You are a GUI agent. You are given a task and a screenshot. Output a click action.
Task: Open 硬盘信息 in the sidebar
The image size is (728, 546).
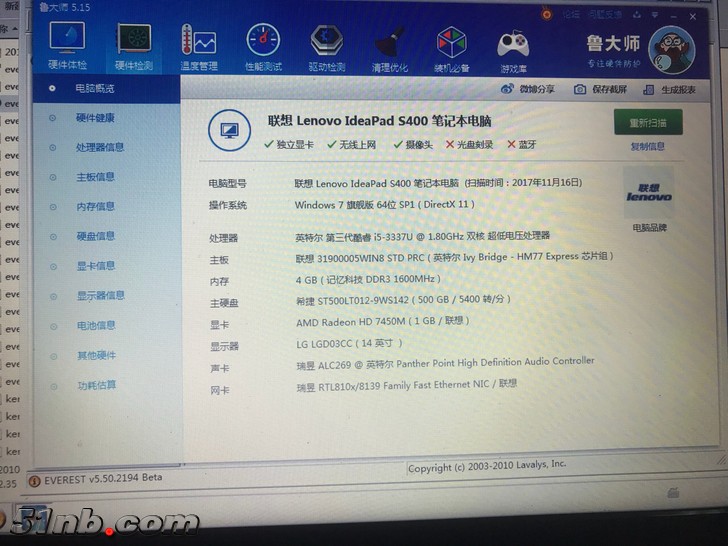pyautogui.click(x=95, y=236)
